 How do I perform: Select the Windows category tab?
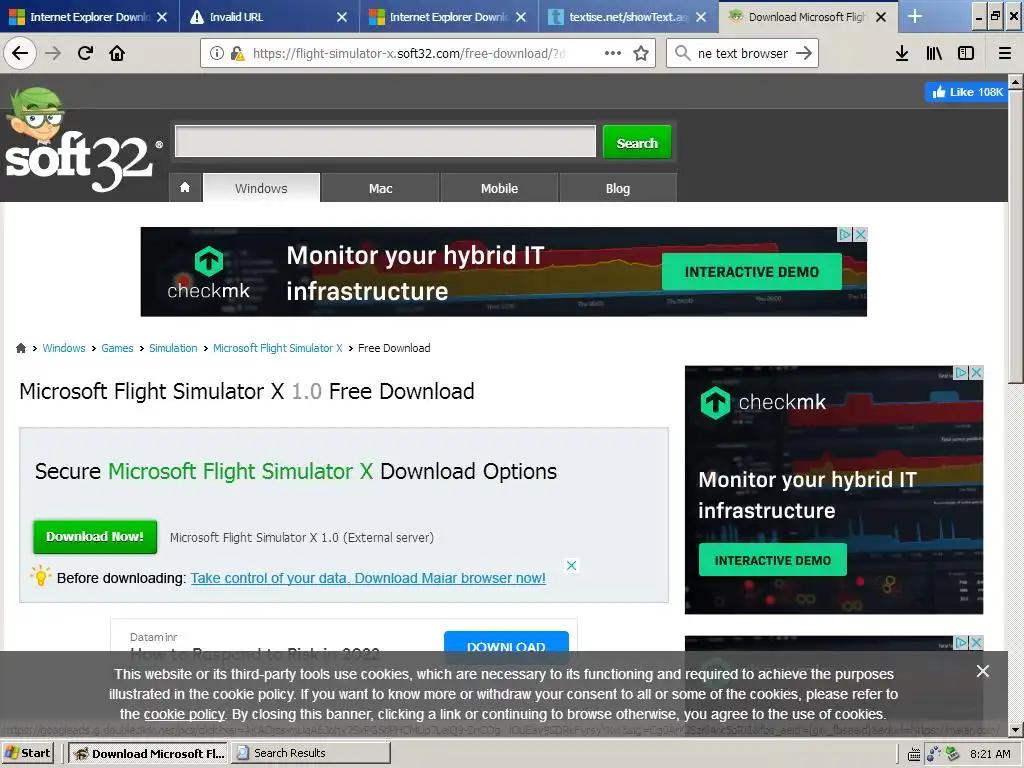click(x=261, y=188)
